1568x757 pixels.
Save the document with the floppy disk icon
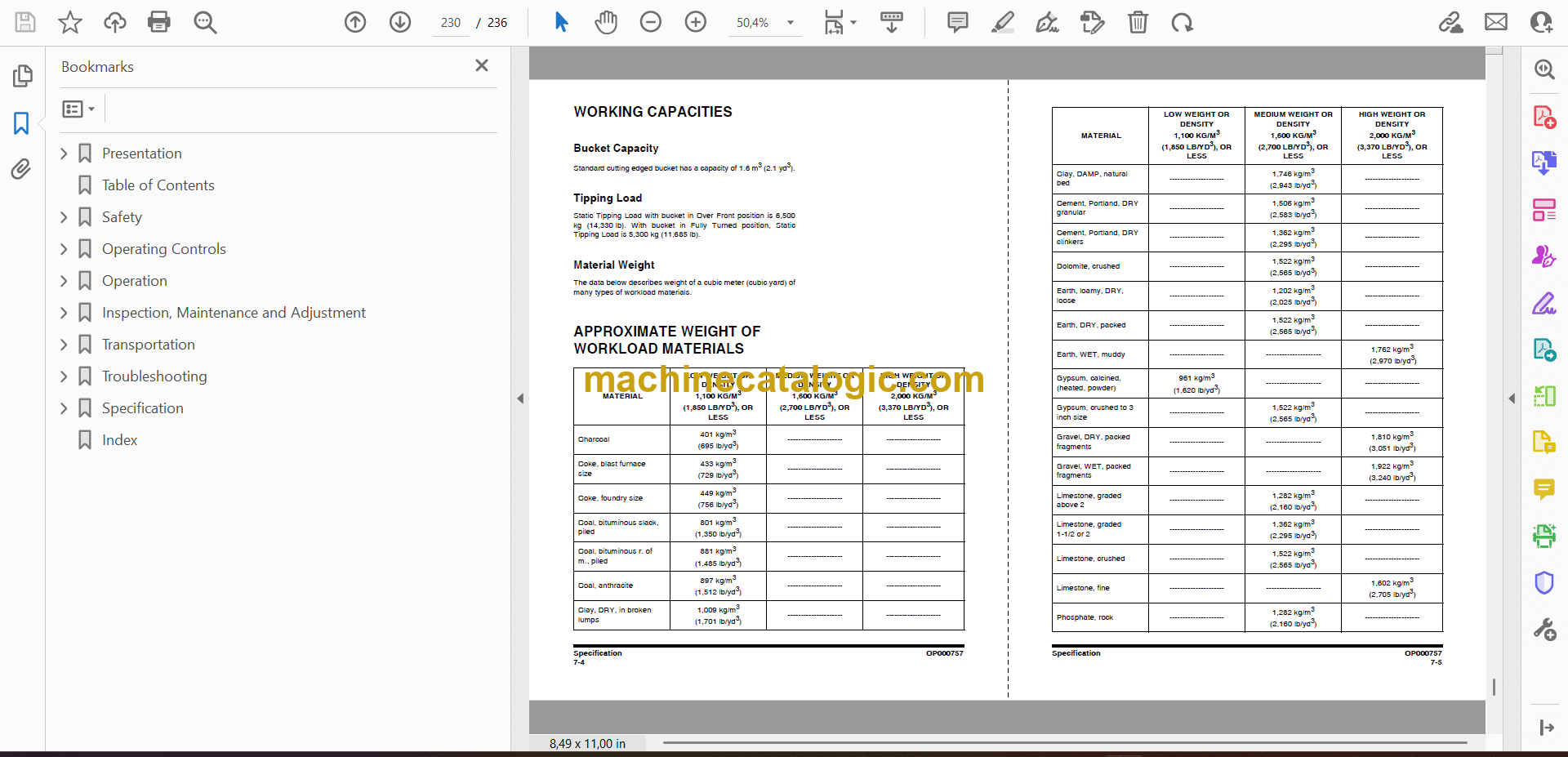25,22
